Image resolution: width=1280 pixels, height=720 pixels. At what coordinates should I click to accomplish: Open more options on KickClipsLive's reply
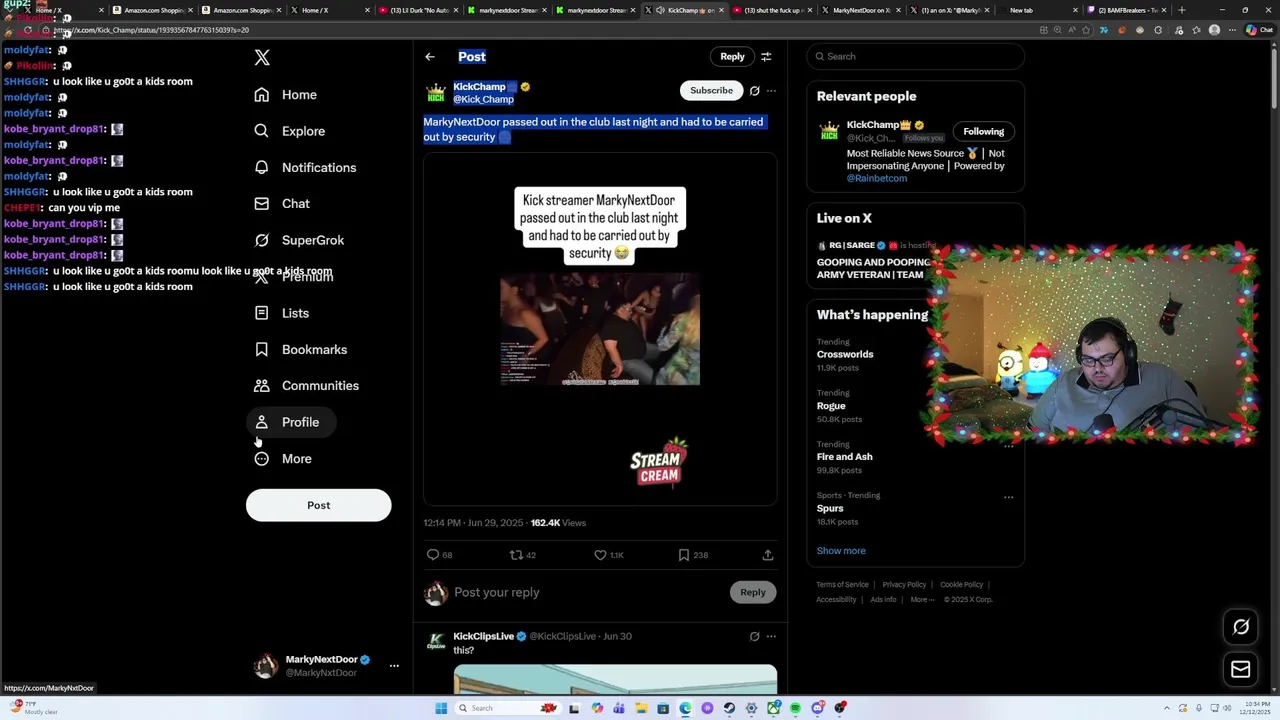pyautogui.click(x=771, y=636)
